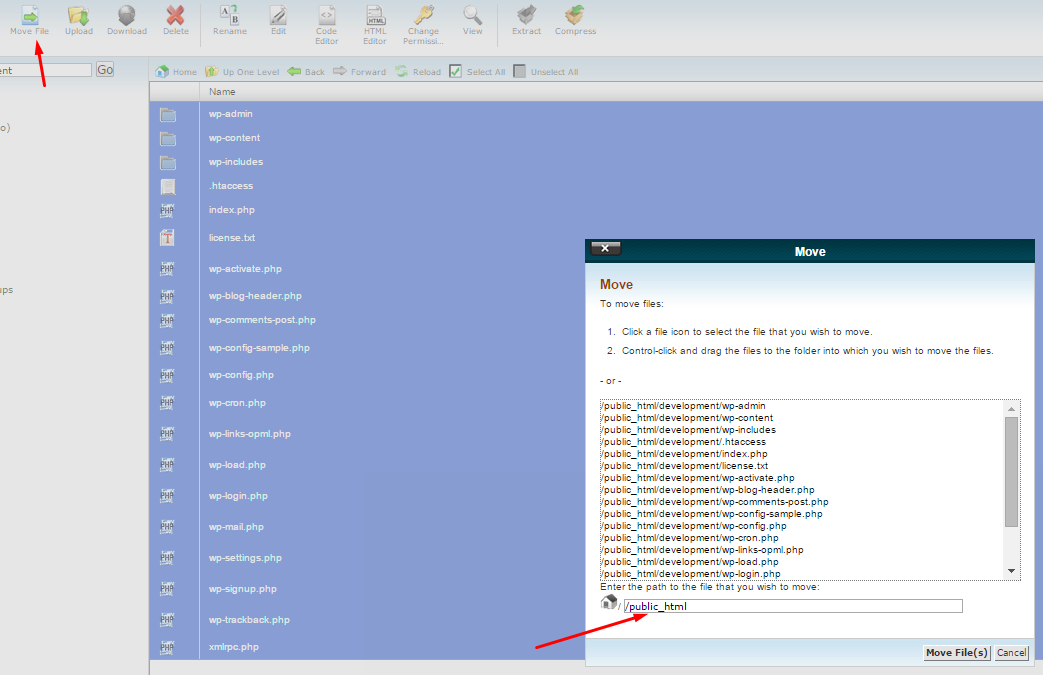
Task: Click /public_html/development/wp-admin path in list
Action: coord(684,406)
